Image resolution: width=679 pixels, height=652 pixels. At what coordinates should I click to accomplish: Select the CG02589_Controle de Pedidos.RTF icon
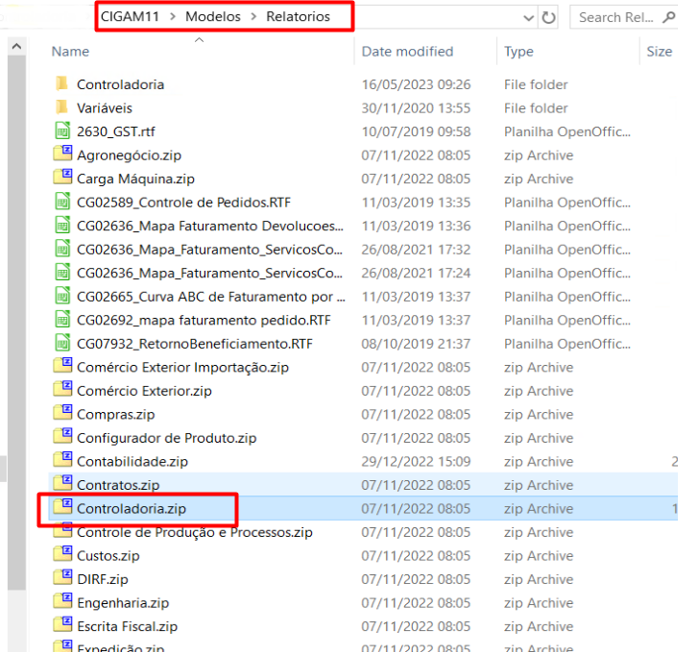pyautogui.click(x=63, y=201)
